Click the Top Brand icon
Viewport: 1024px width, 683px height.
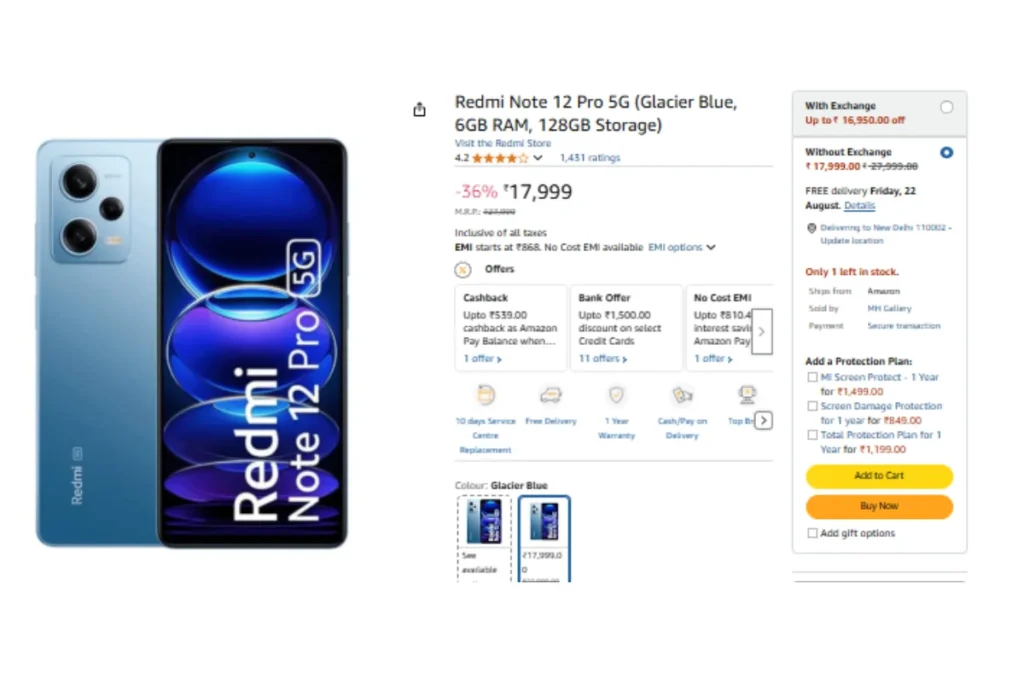tap(746, 395)
